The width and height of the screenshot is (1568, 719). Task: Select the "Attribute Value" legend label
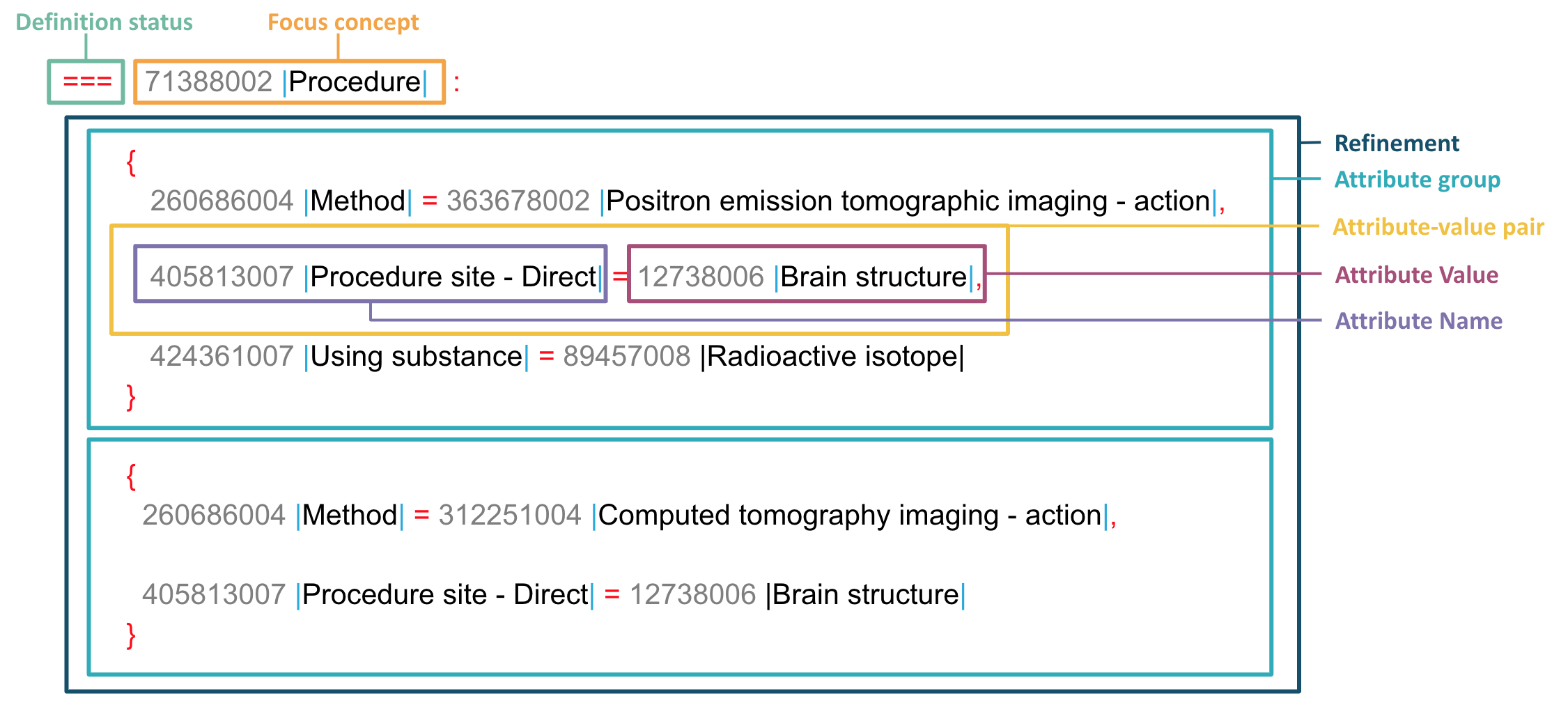(1416, 275)
